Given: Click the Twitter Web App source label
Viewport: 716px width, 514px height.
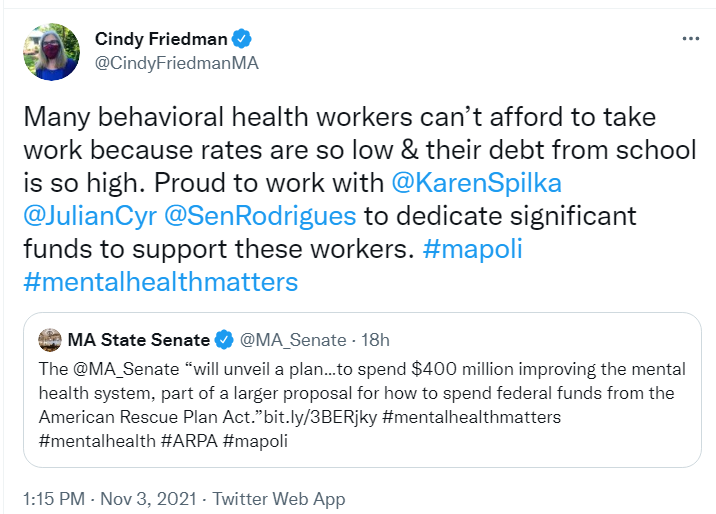Looking at the screenshot, I should click(279, 499).
